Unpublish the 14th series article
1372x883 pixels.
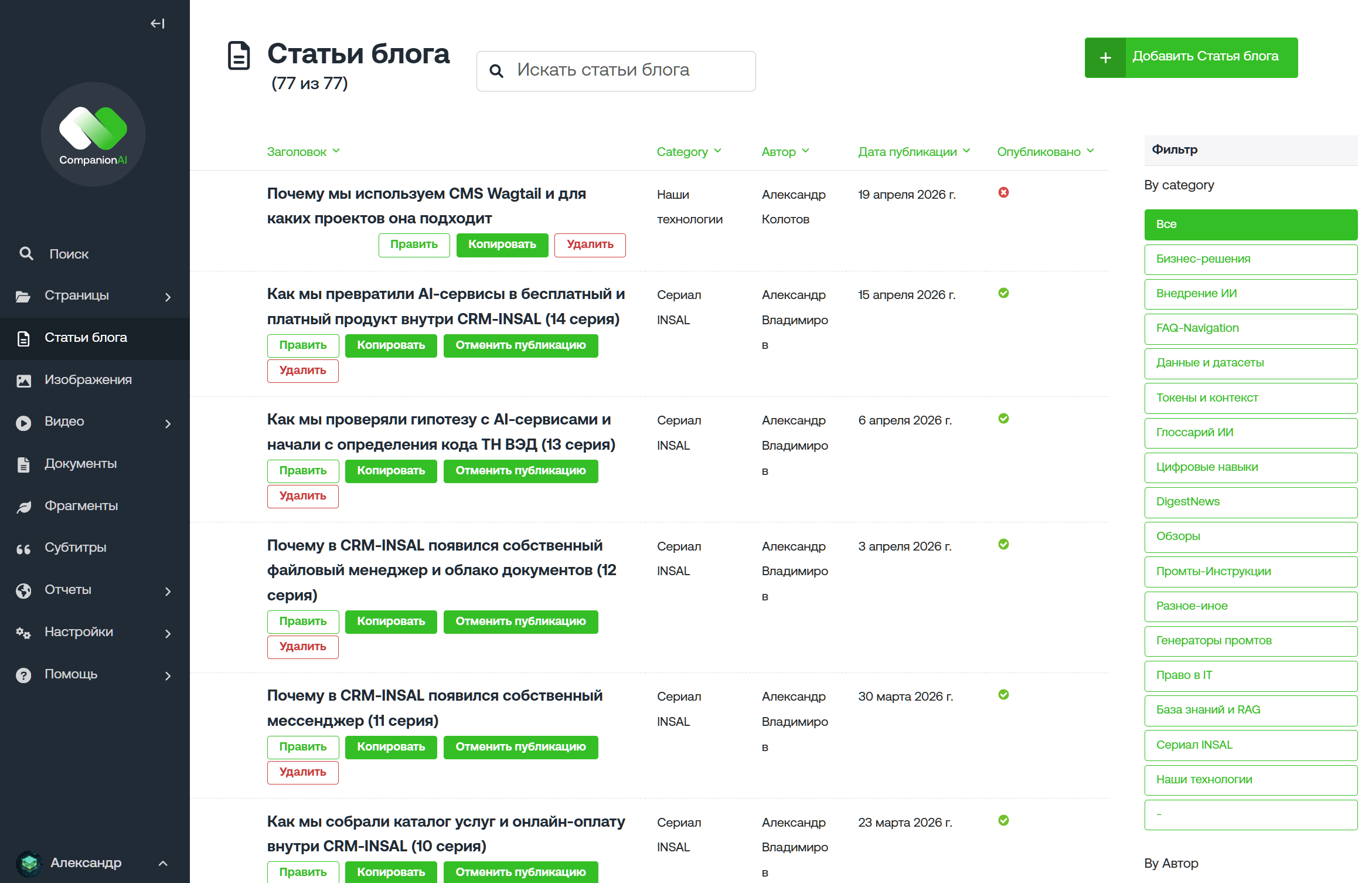pyautogui.click(x=520, y=345)
